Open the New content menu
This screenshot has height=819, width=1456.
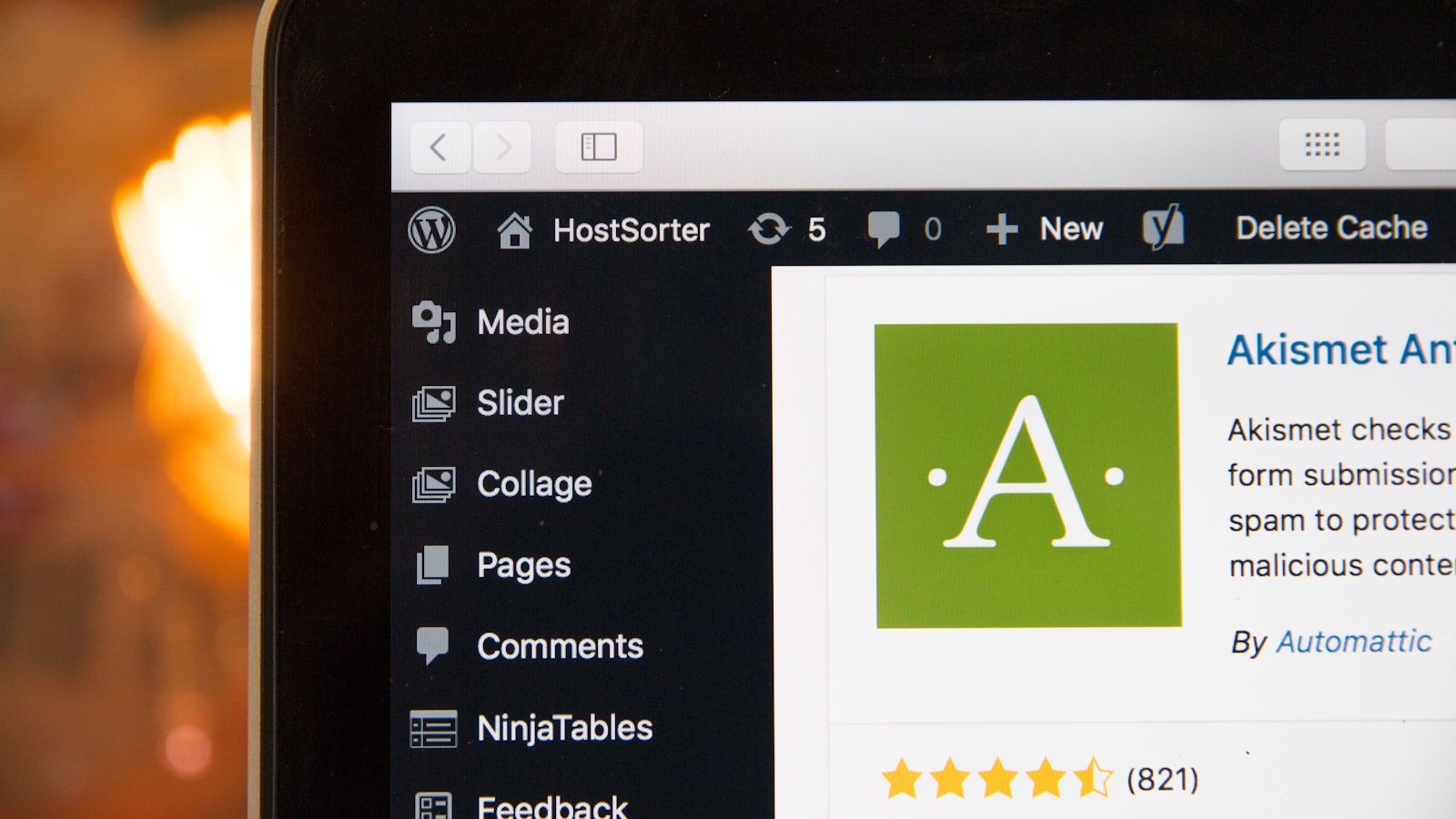click(1046, 229)
